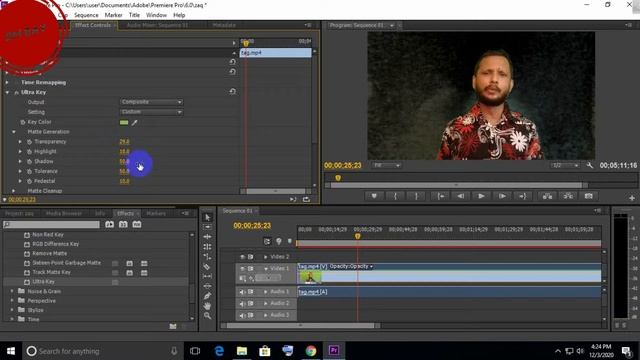Select the Track Matte Key effect
The height and width of the screenshot is (360, 640).
[51, 272]
